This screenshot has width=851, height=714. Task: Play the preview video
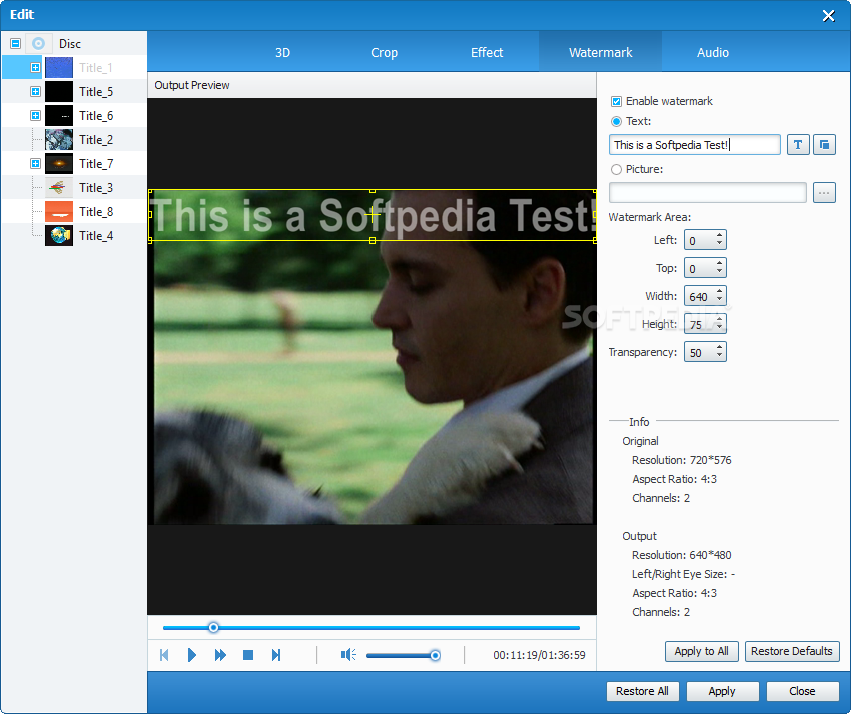pyautogui.click(x=192, y=655)
